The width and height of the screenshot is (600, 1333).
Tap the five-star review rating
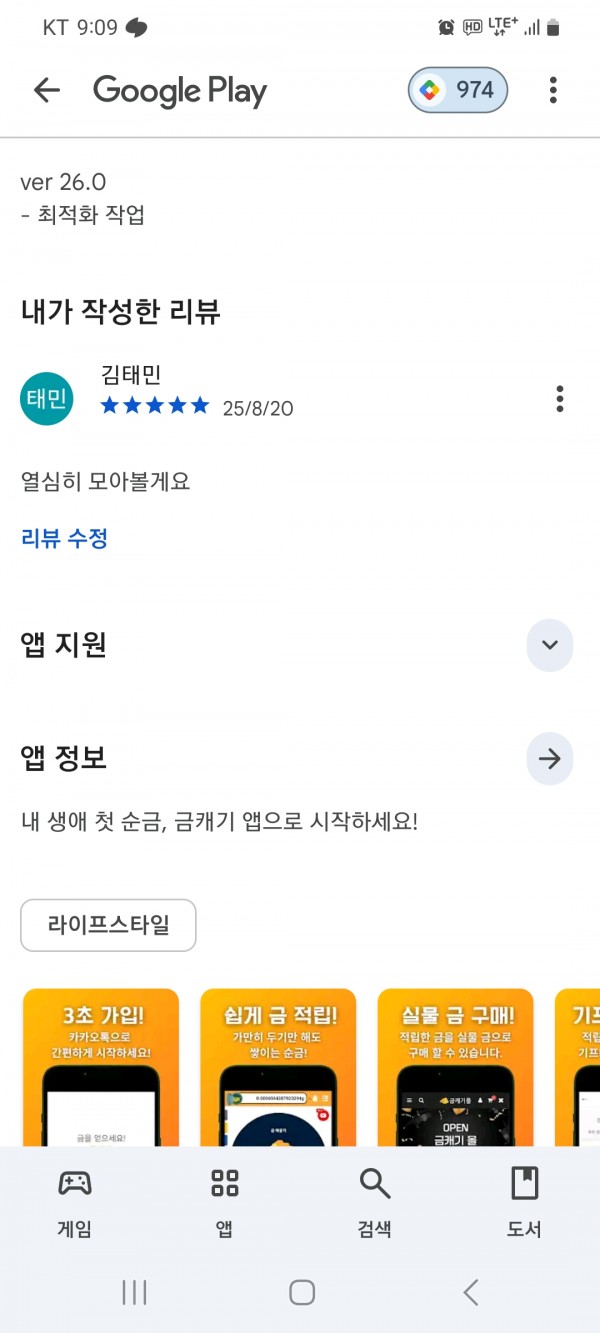pos(155,406)
